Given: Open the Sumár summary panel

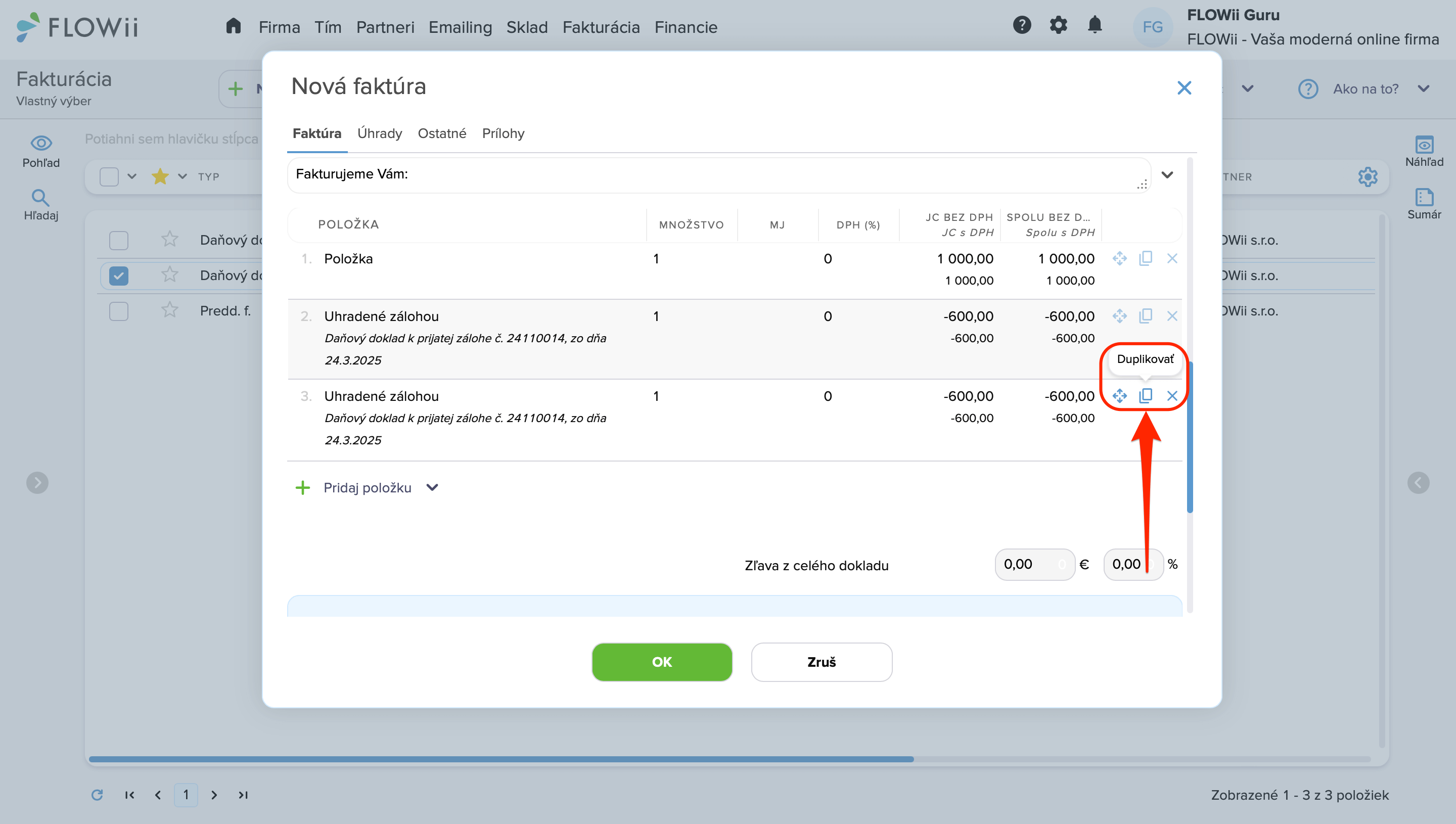Looking at the screenshot, I should tap(1424, 204).
